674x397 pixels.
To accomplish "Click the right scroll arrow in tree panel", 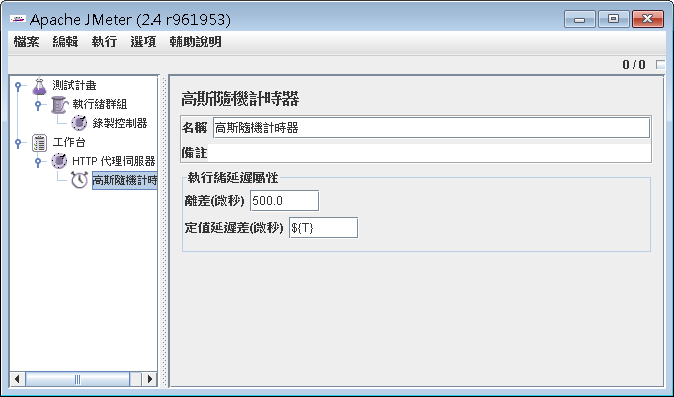I will (150, 379).
